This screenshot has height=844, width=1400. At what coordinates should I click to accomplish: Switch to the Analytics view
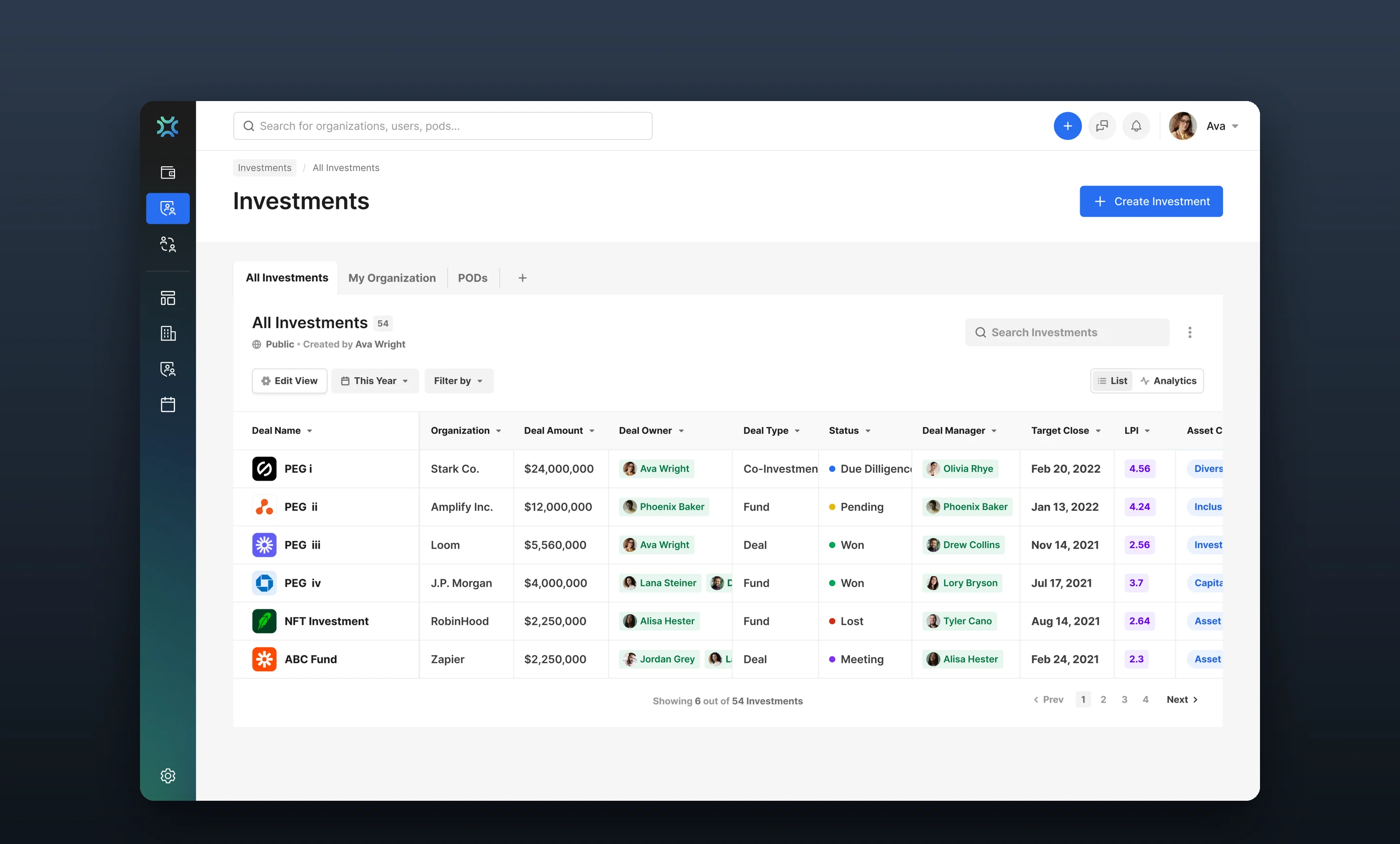click(1168, 380)
